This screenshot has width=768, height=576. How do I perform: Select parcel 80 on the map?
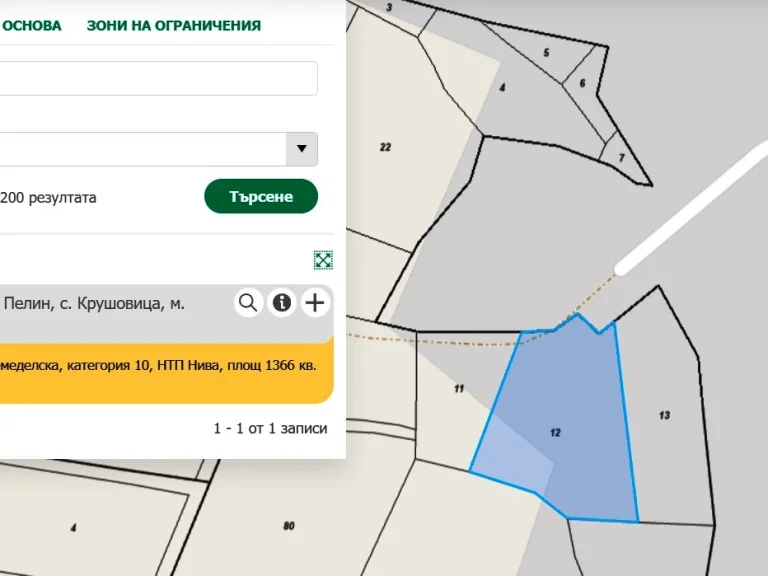pos(289,526)
